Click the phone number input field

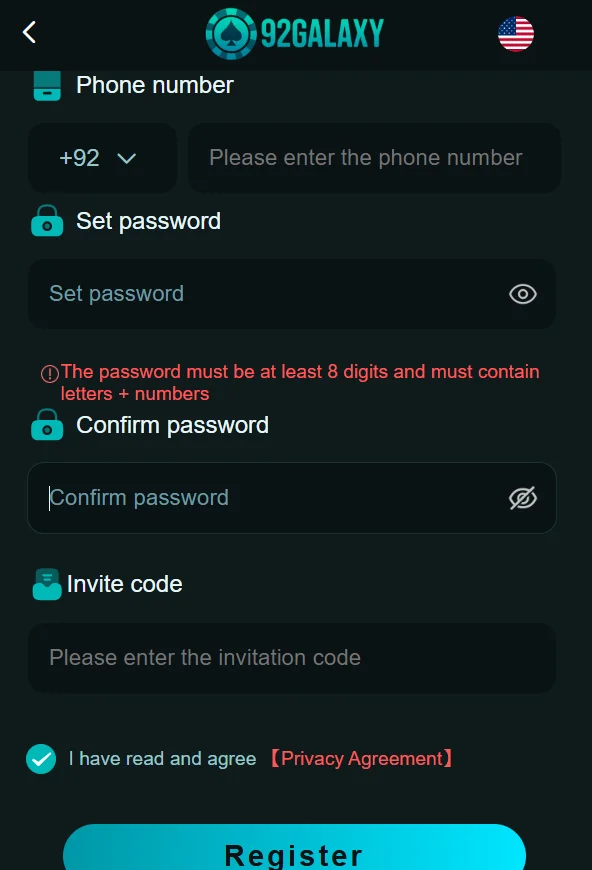374,158
